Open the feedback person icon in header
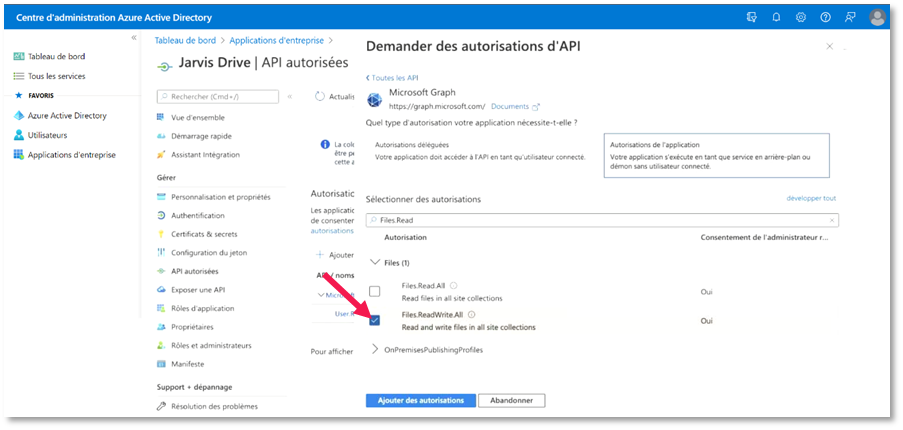 pos(850,17)
